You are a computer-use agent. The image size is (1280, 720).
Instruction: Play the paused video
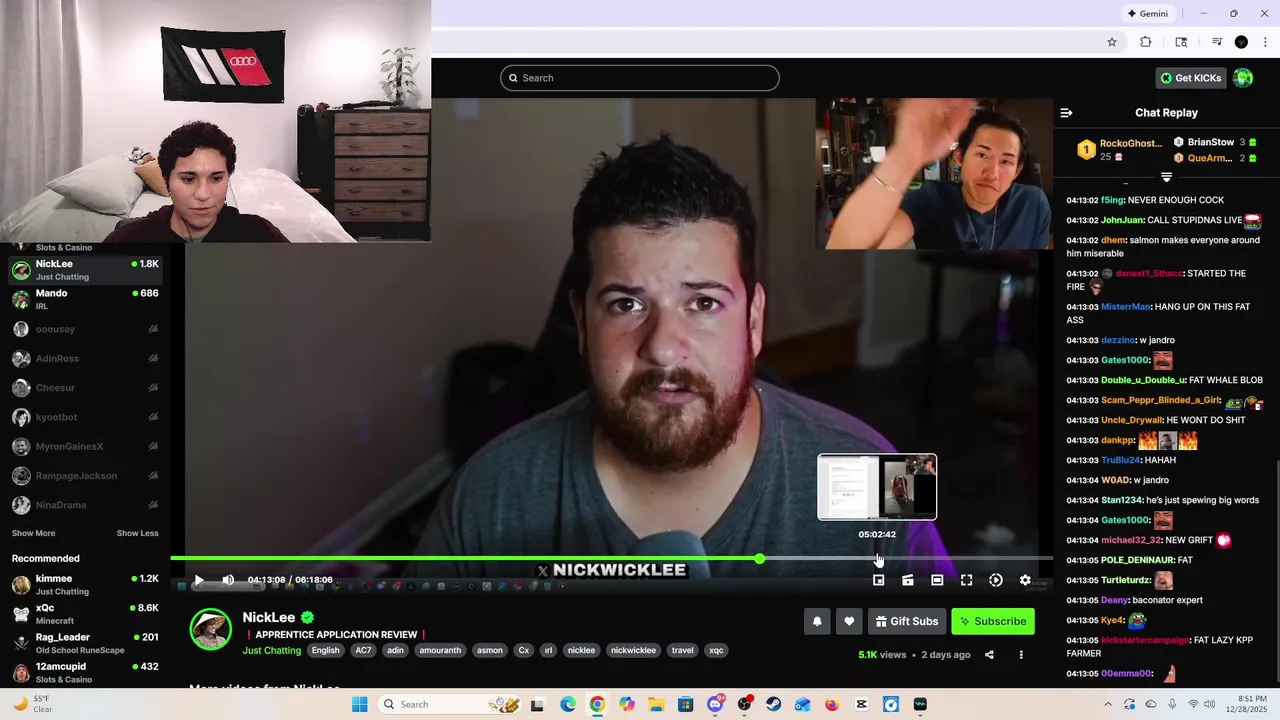(x=198, y=580)
